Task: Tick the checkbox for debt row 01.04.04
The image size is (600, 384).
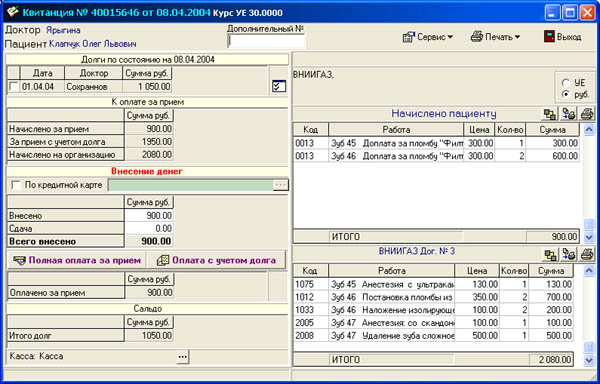Action: click(x=14, y=87)
